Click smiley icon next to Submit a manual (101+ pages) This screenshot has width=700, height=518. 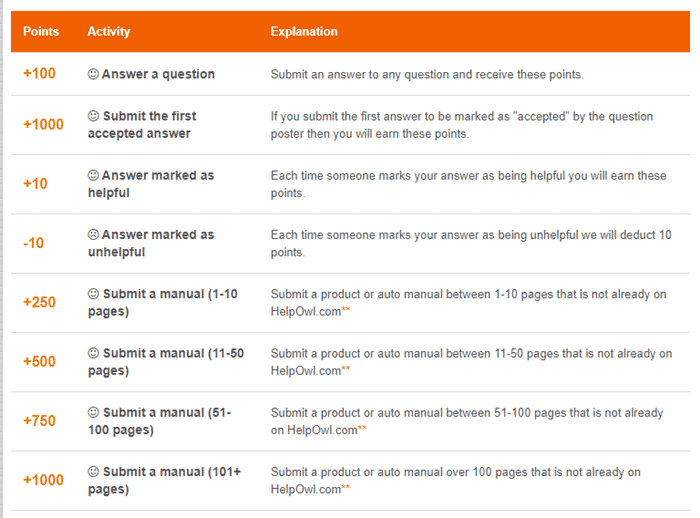[93, 472]
